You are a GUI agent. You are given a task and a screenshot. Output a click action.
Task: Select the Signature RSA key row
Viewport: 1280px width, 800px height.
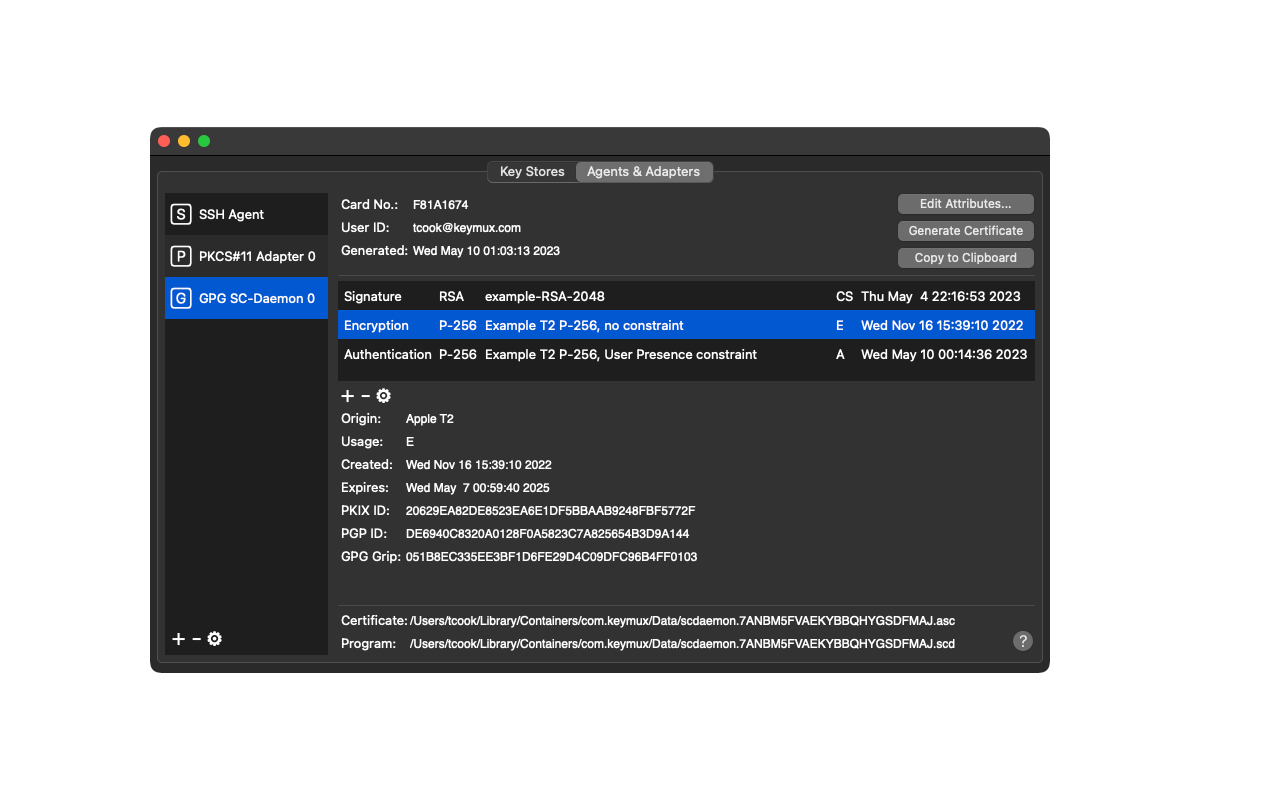click(600, 296)
